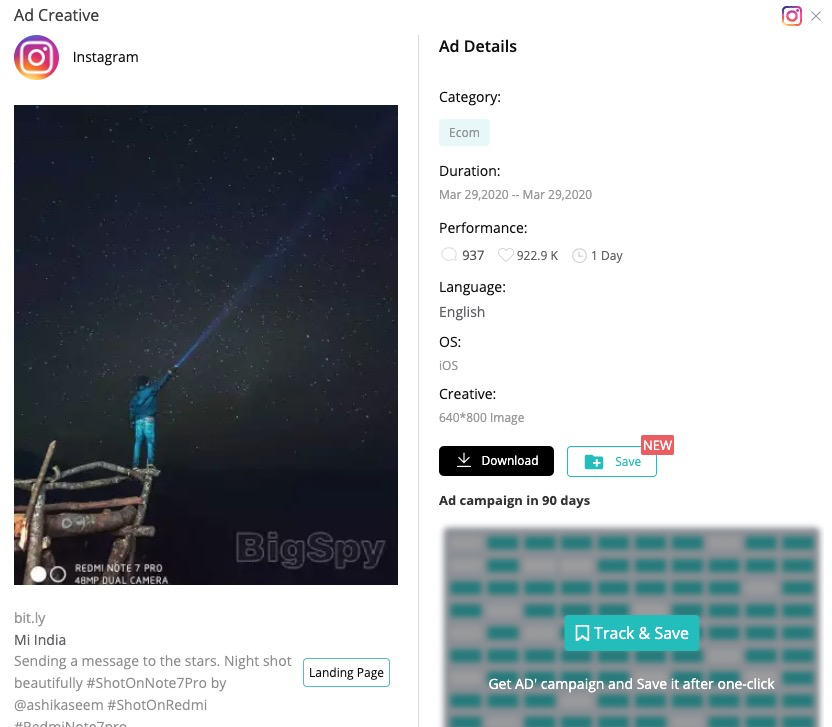Click the heart likes icon
This screenshot has width=832, height=727.
(x=506, y=255)
